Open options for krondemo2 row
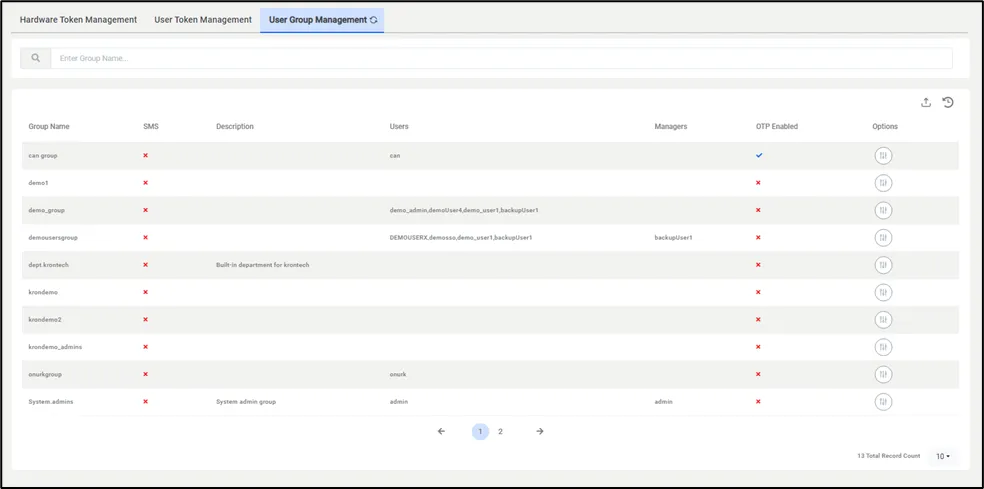 (x=883, y=320)
